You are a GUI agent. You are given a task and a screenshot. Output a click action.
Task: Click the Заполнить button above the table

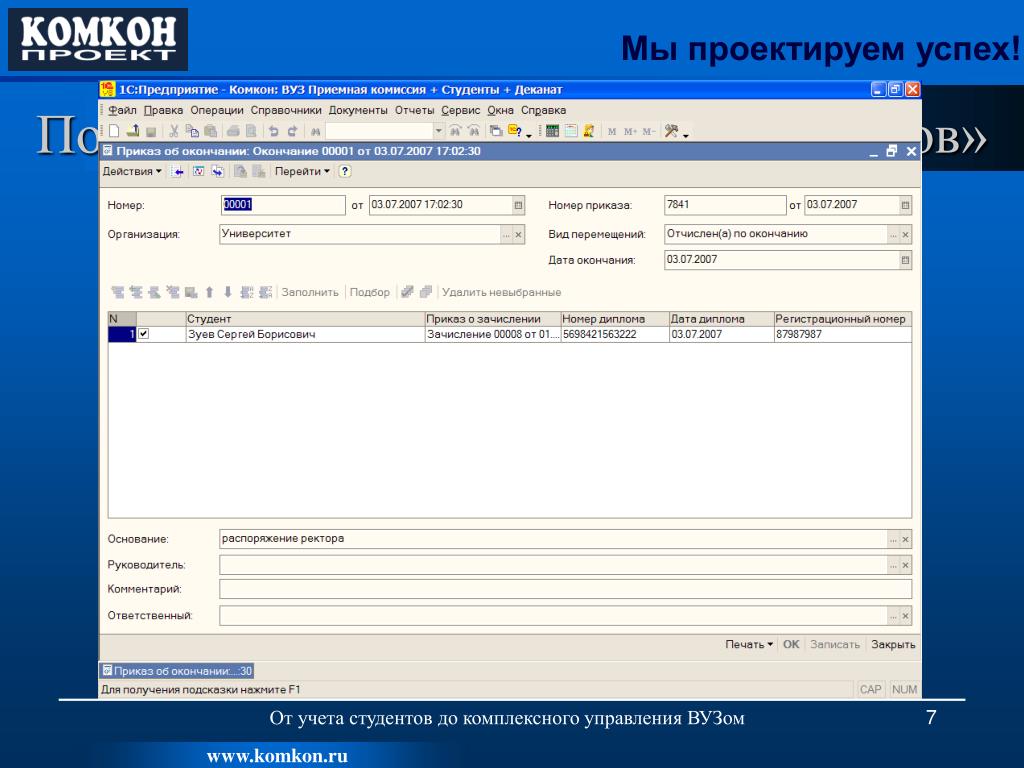tap(310, 292)
